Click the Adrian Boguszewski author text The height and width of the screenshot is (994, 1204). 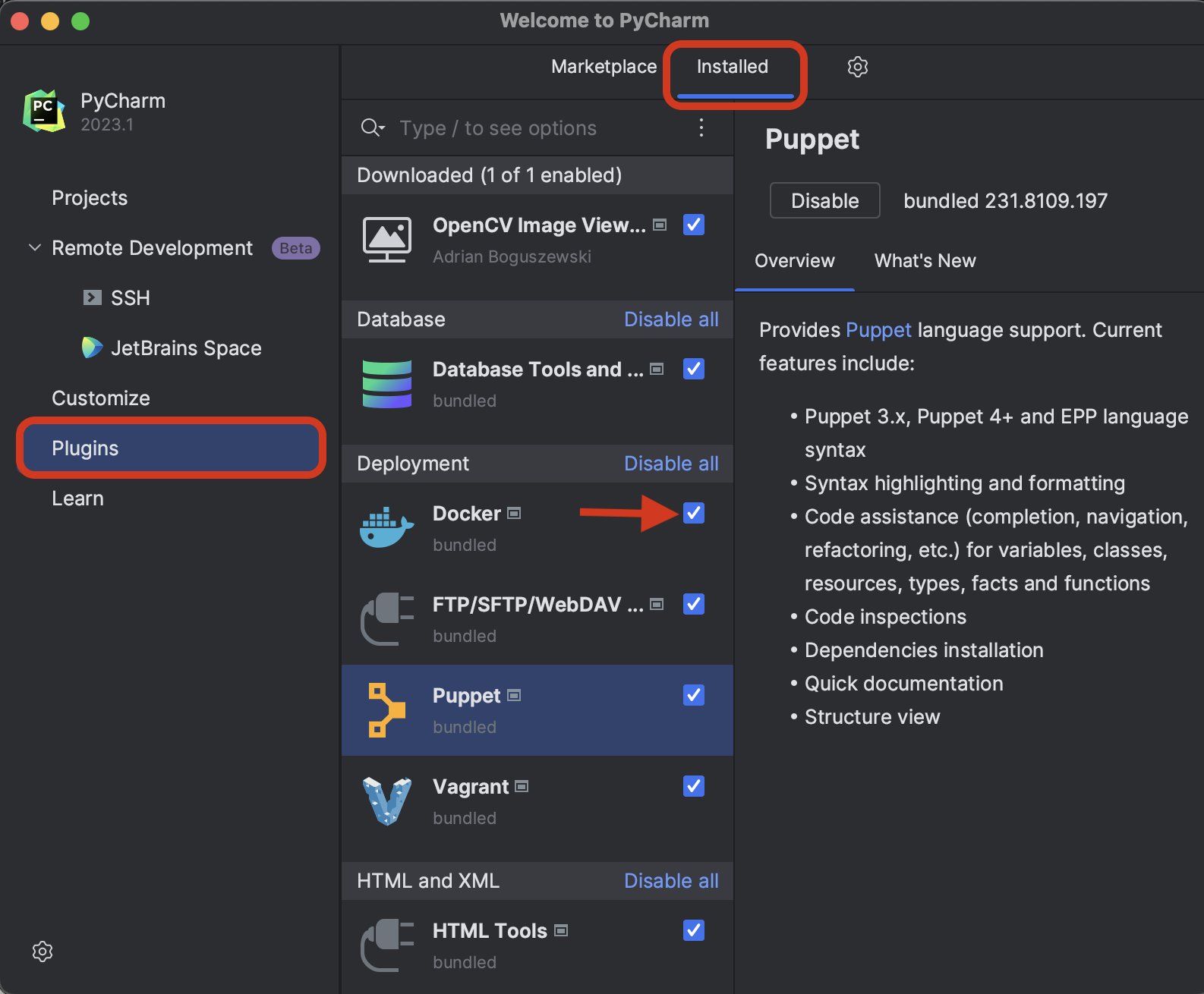(512, 256)
